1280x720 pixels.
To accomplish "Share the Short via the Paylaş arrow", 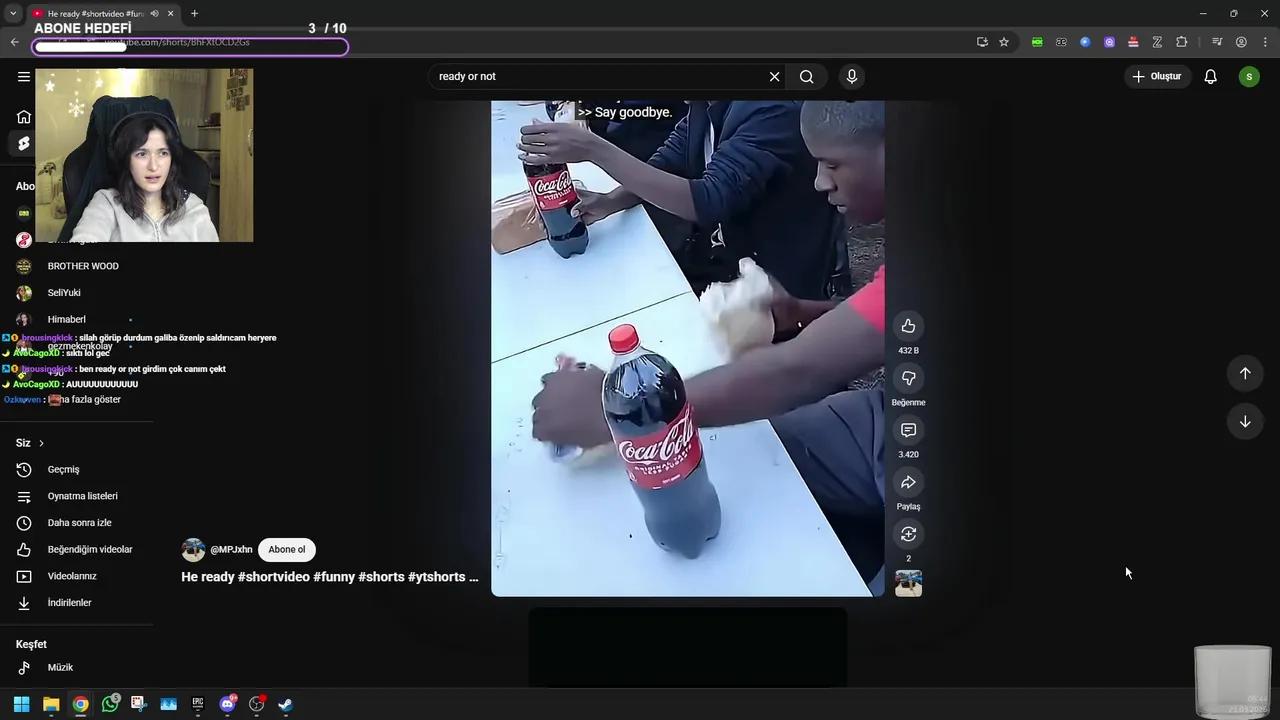I will [908, 482].
